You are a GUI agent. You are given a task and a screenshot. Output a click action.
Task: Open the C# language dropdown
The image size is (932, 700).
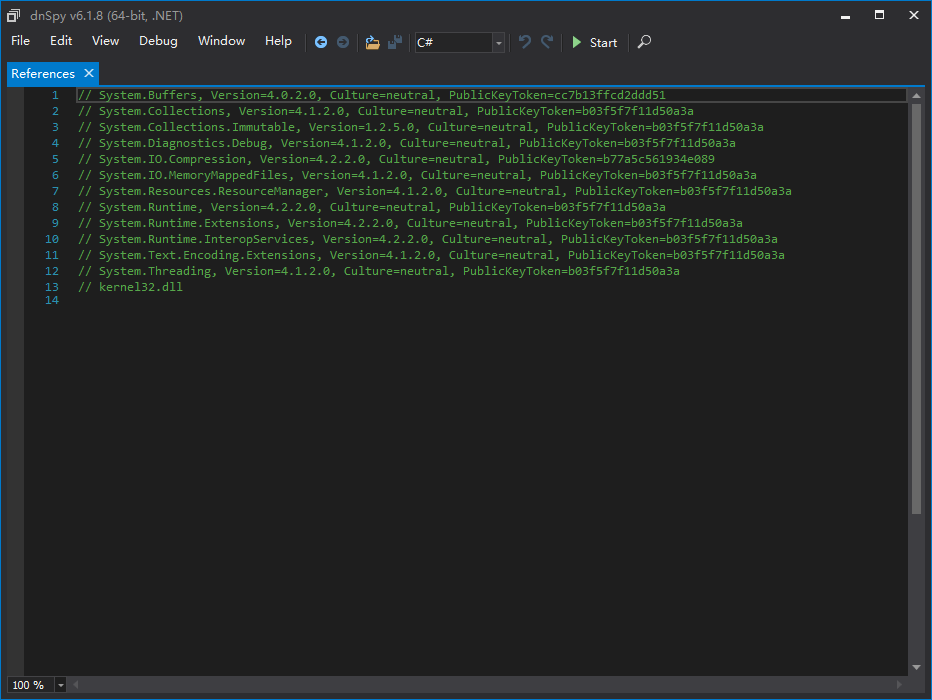click(x=455, y=42)
